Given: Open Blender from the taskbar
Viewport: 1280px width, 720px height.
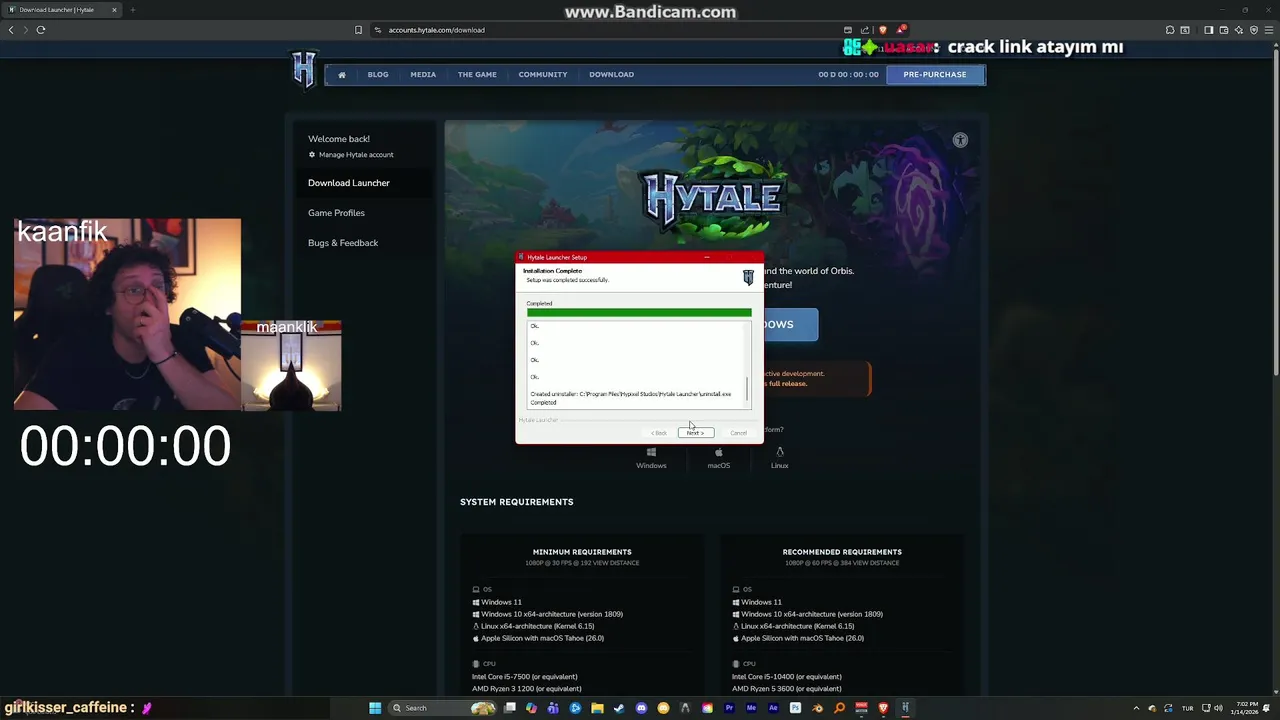Looking at the screenshot, I should pyautogui.click(x=818, y=708).
